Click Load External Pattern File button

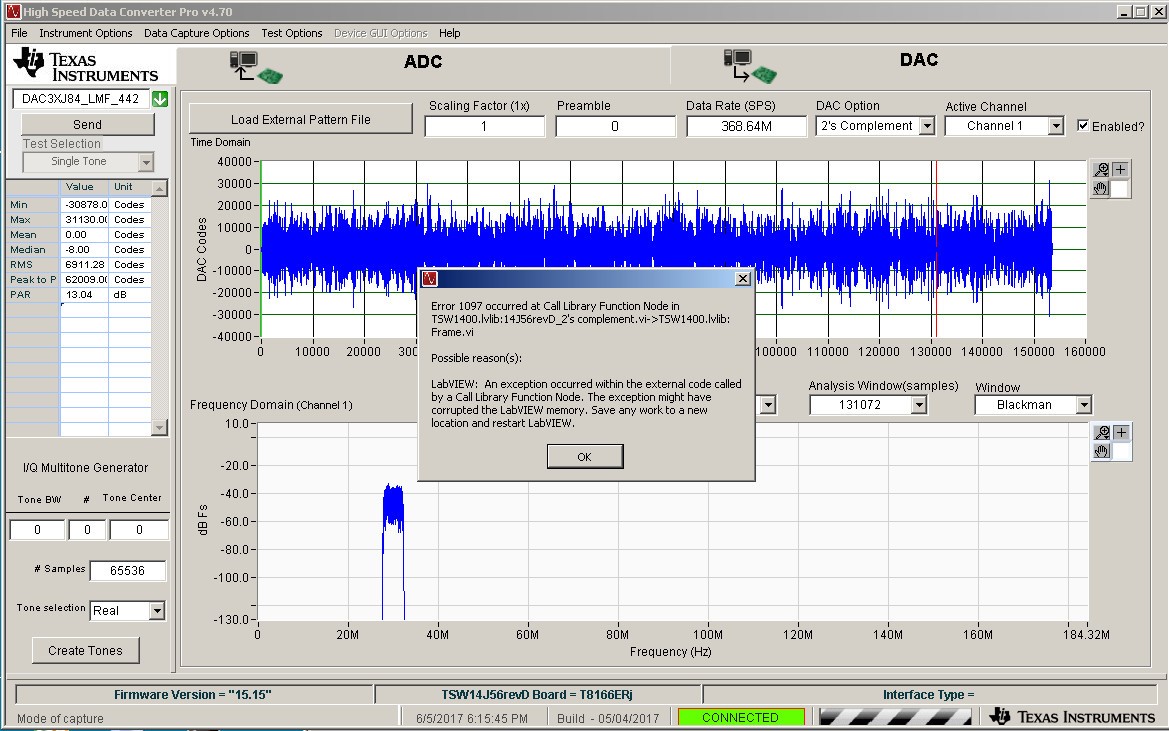tap(300, 119)
